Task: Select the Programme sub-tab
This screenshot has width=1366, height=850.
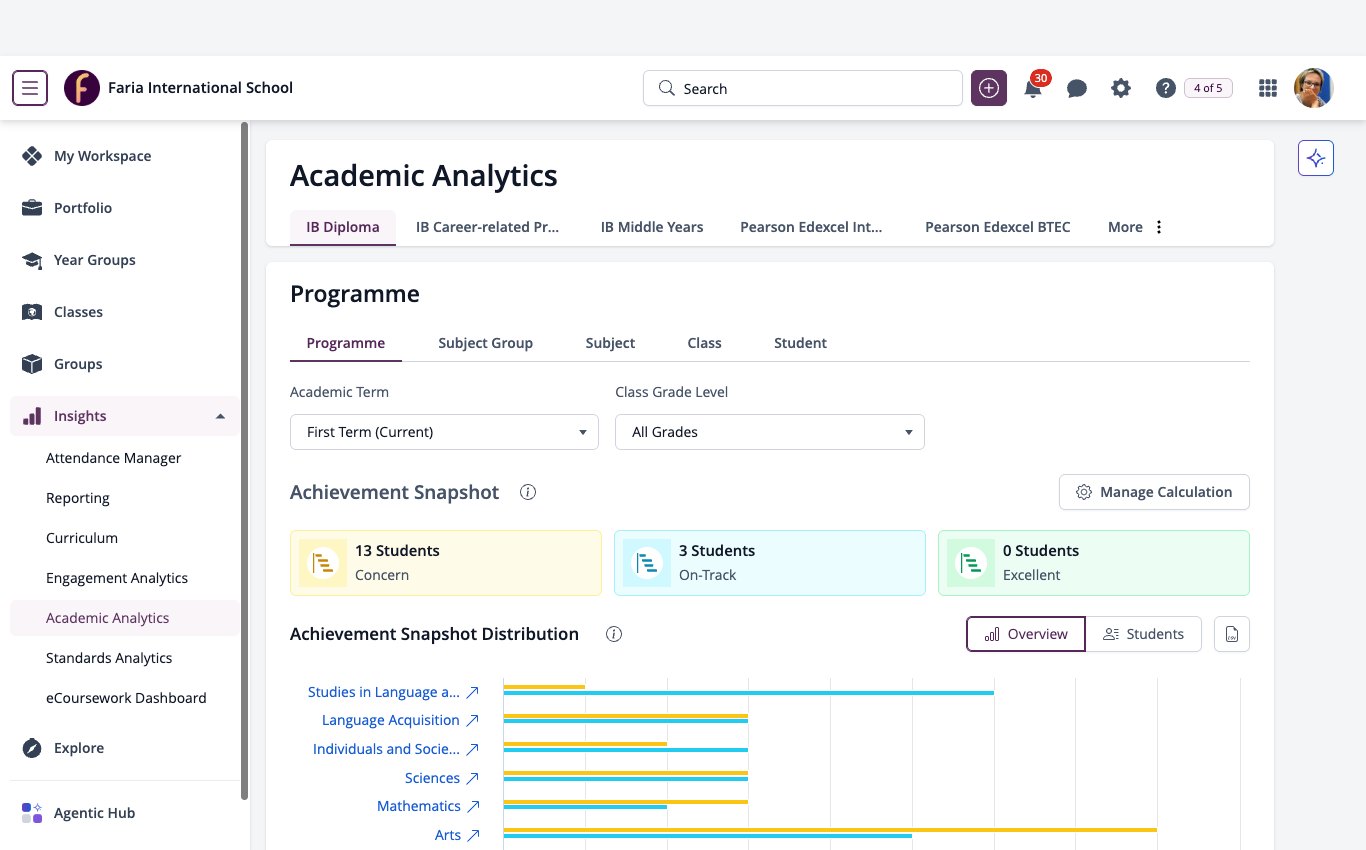Action: [x=346, y=343]
